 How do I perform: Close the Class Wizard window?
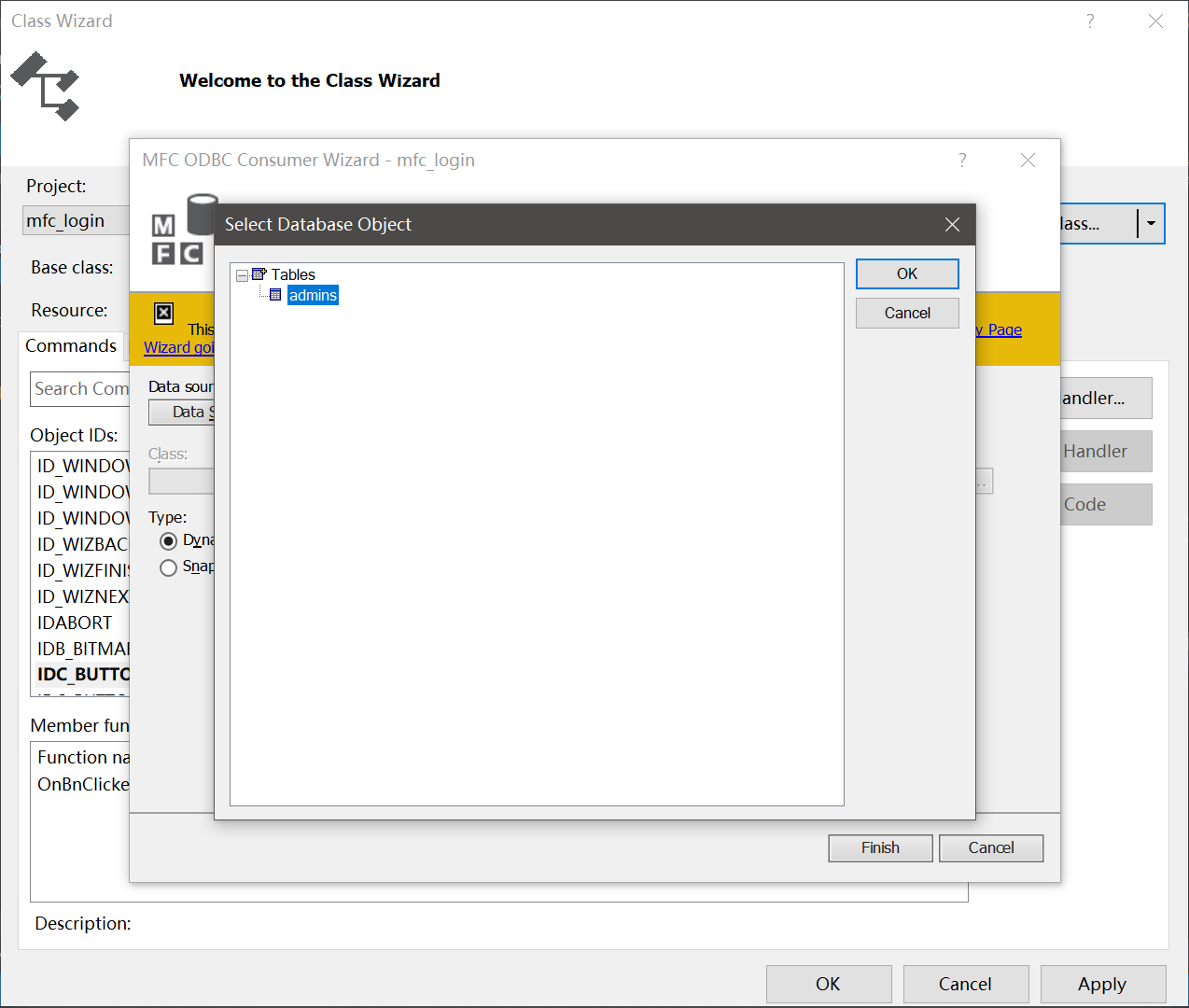tap(1155, 21)
